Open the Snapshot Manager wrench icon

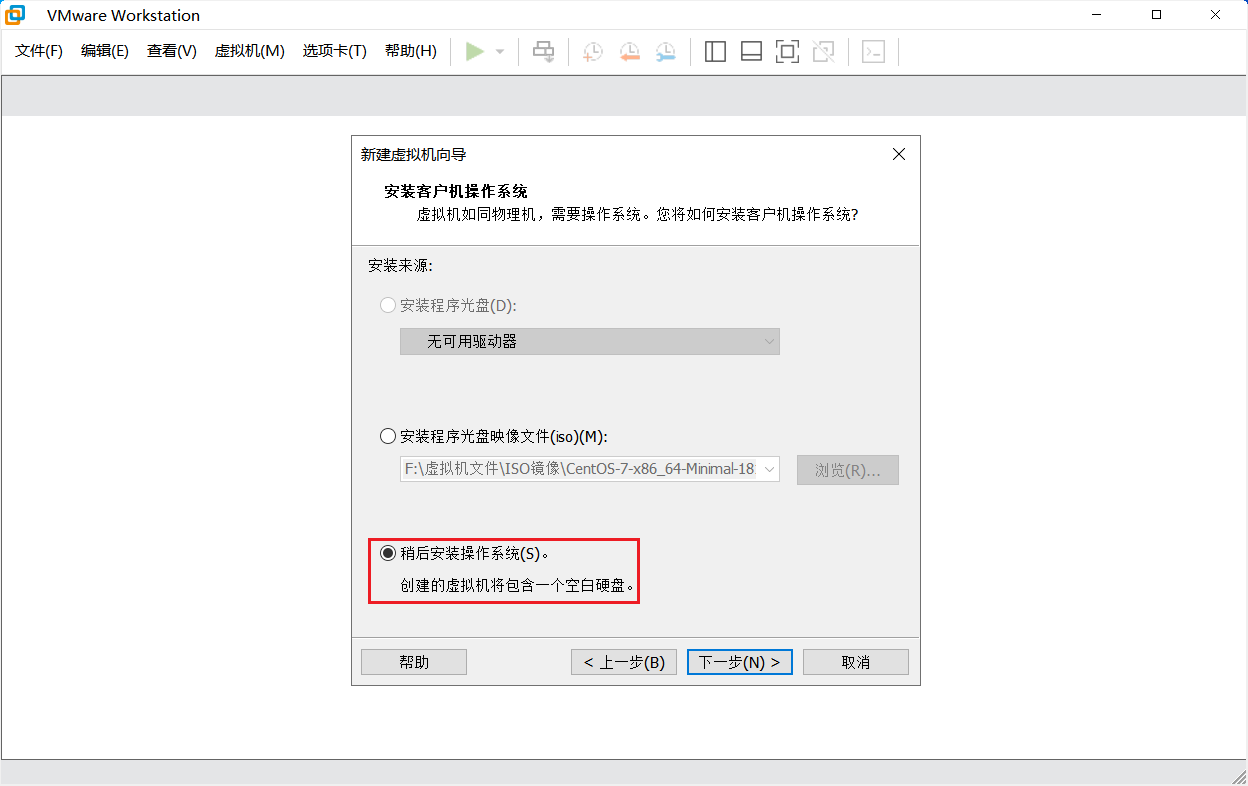click(x=665, y=51)
